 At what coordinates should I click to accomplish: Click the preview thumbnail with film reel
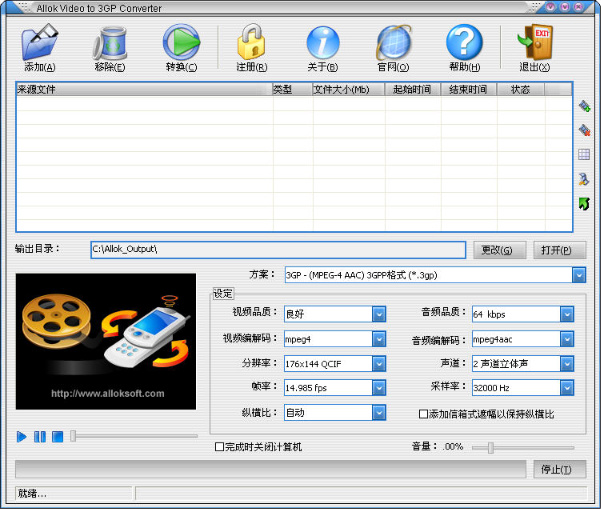(x=106, y=342)
